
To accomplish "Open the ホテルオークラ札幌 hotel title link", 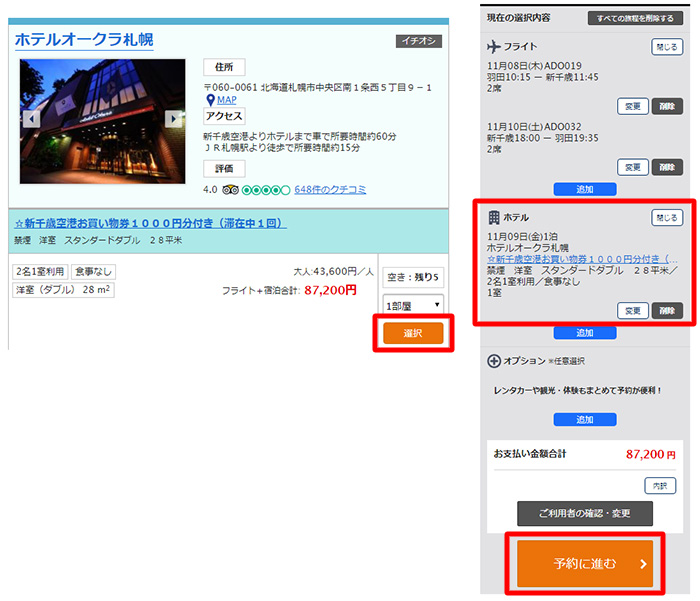I will 84,40.
